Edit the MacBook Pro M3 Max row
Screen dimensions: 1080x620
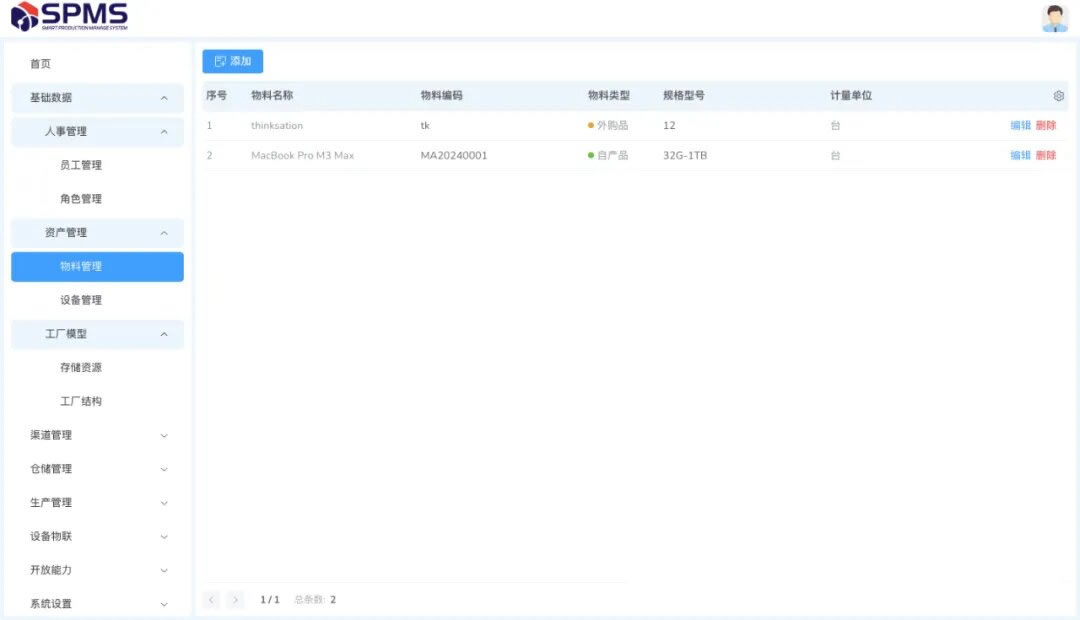[1020, 156]
